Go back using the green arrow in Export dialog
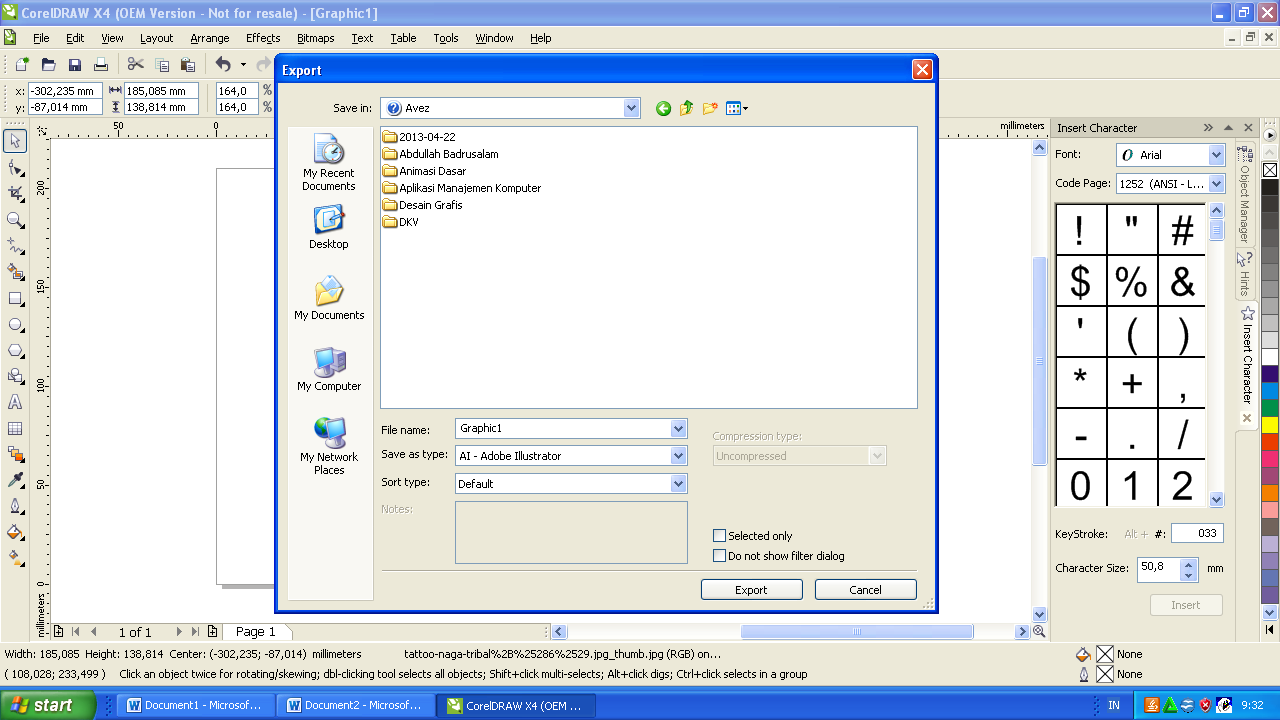 pyautogui.click(x=663, y=108)
